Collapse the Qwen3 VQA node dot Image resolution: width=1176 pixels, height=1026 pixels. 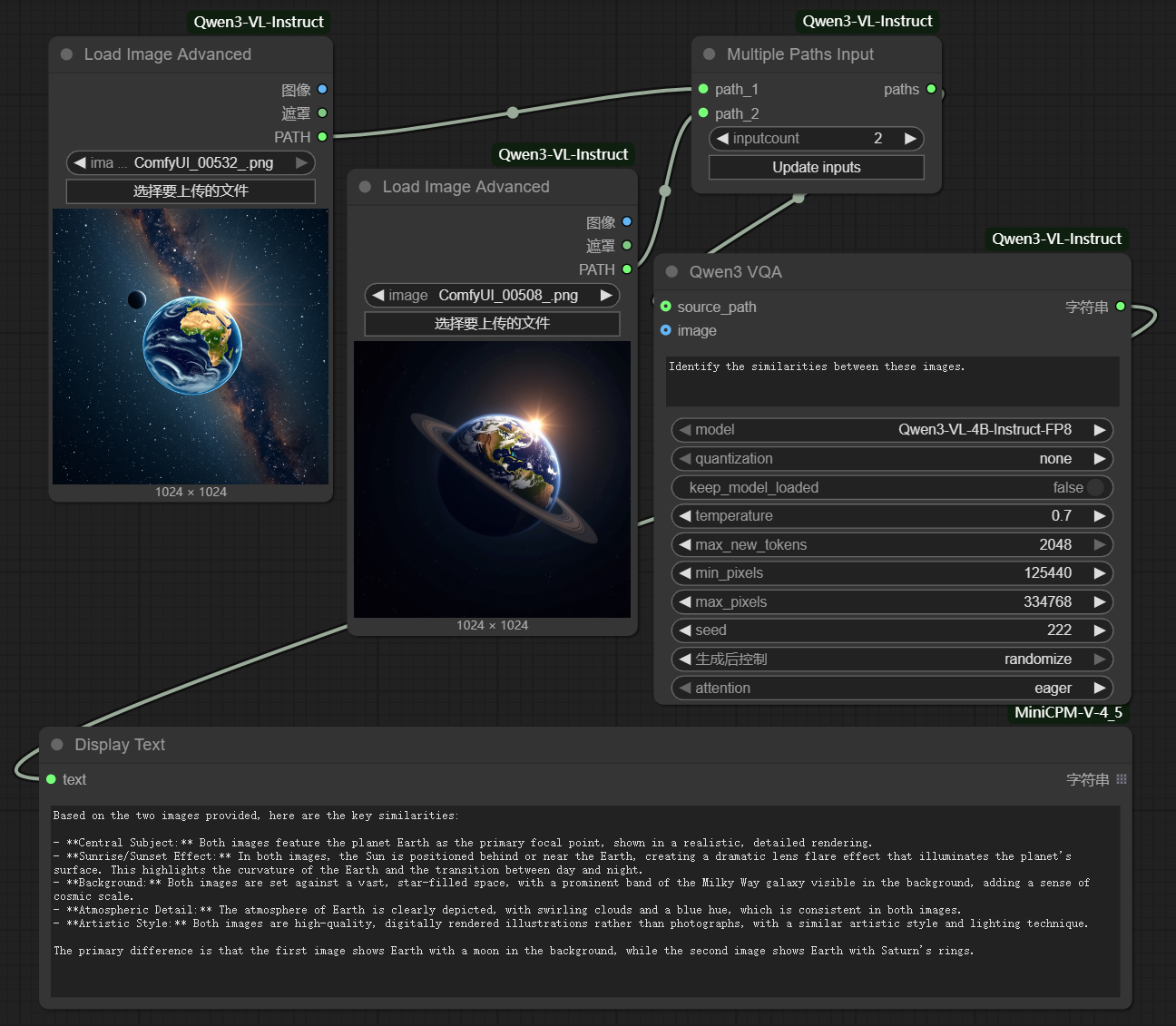coord(671,272)
